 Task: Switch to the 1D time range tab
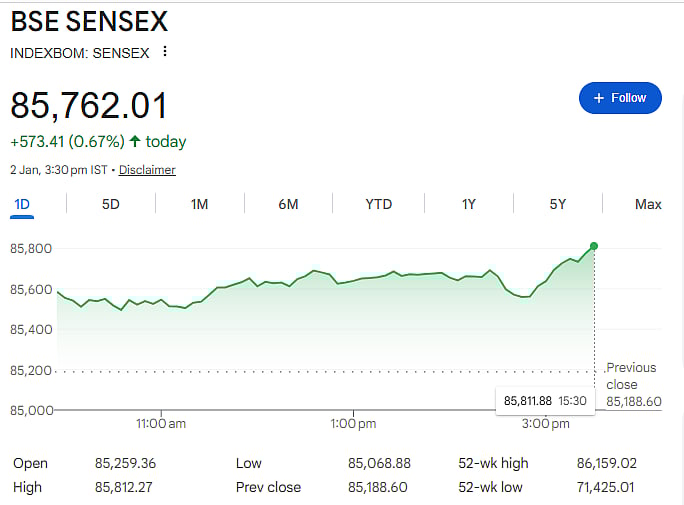[x=22, y=204]
